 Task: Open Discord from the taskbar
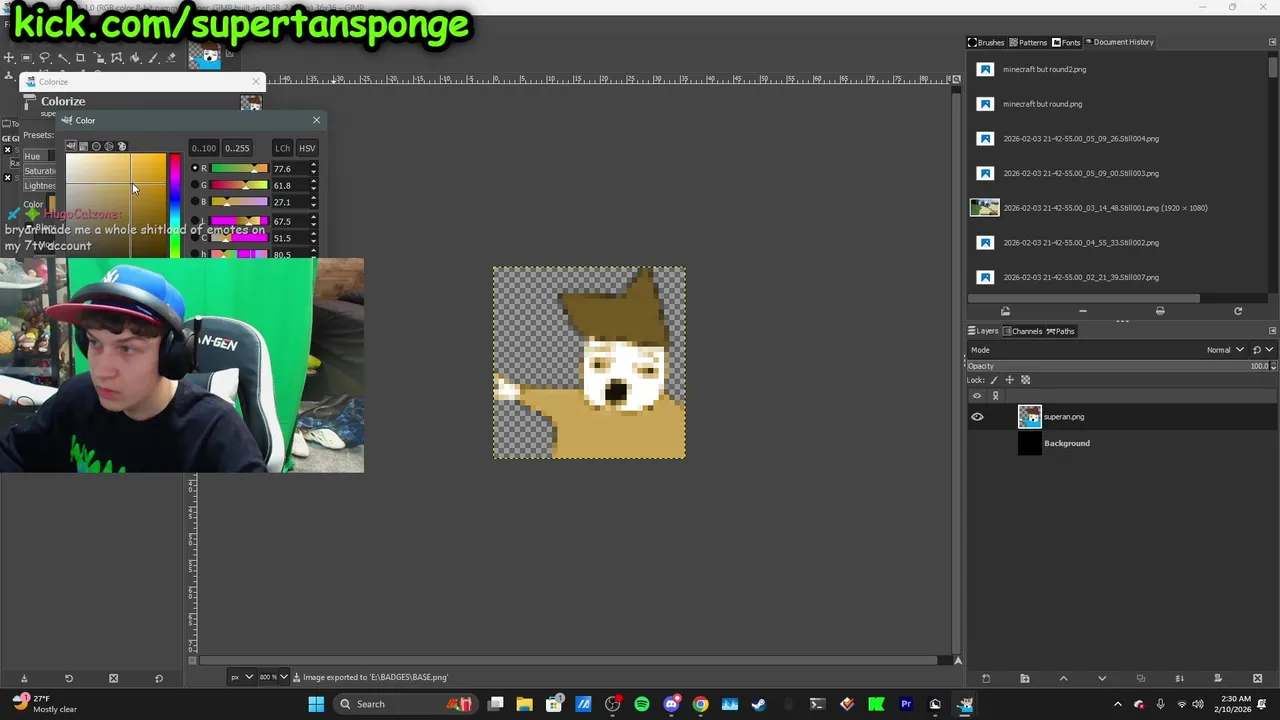tap(671, 704)
